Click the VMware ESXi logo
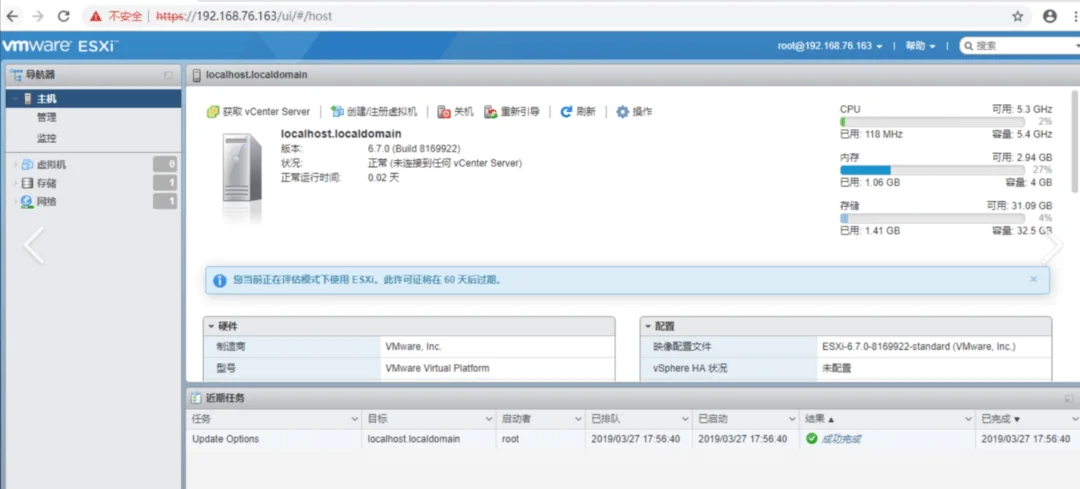The width and height of the screenshot is (1080, 489). [60, 46]
